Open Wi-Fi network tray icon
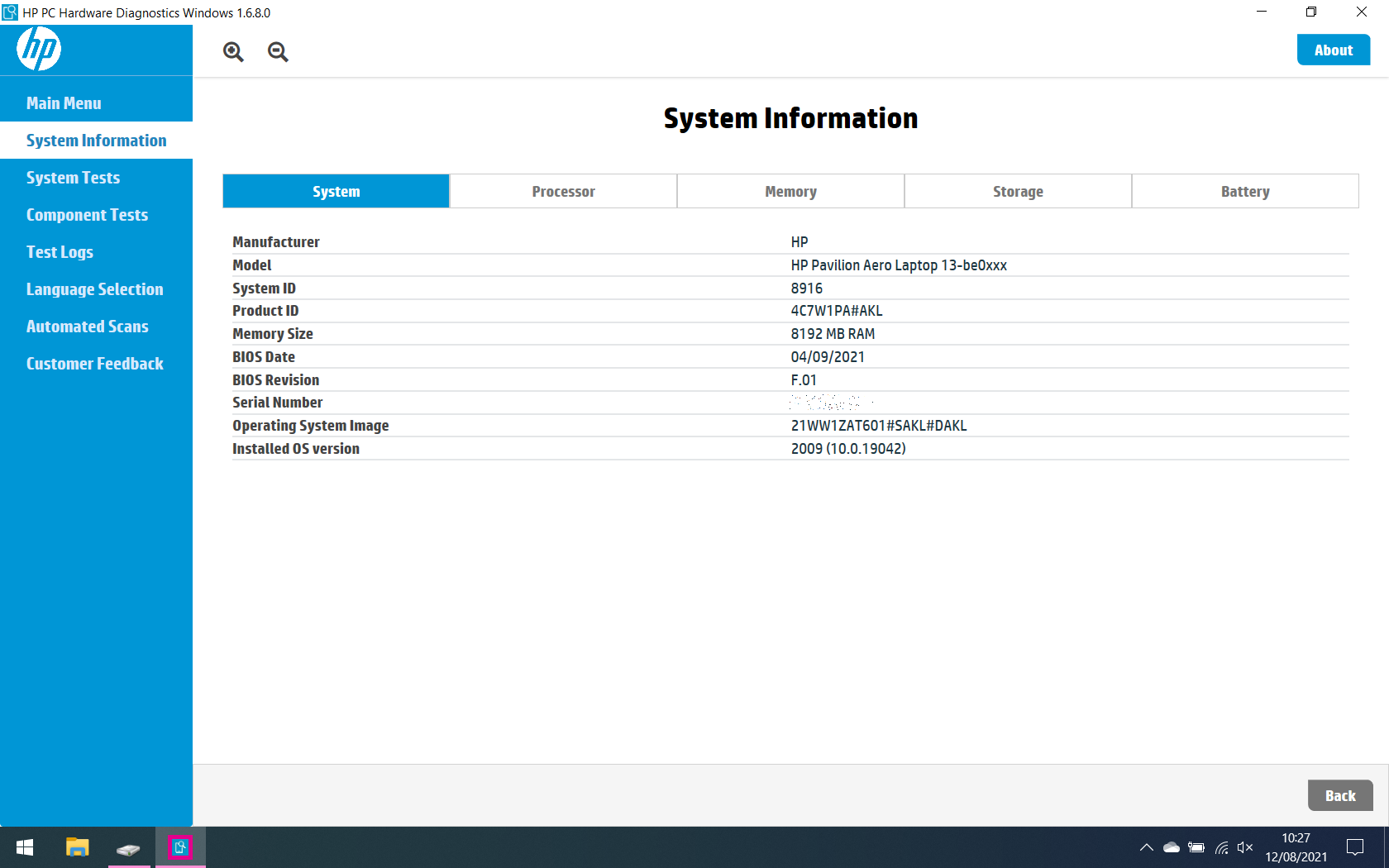Viewport: 1389px width, 868px height. click(1221, 847)
